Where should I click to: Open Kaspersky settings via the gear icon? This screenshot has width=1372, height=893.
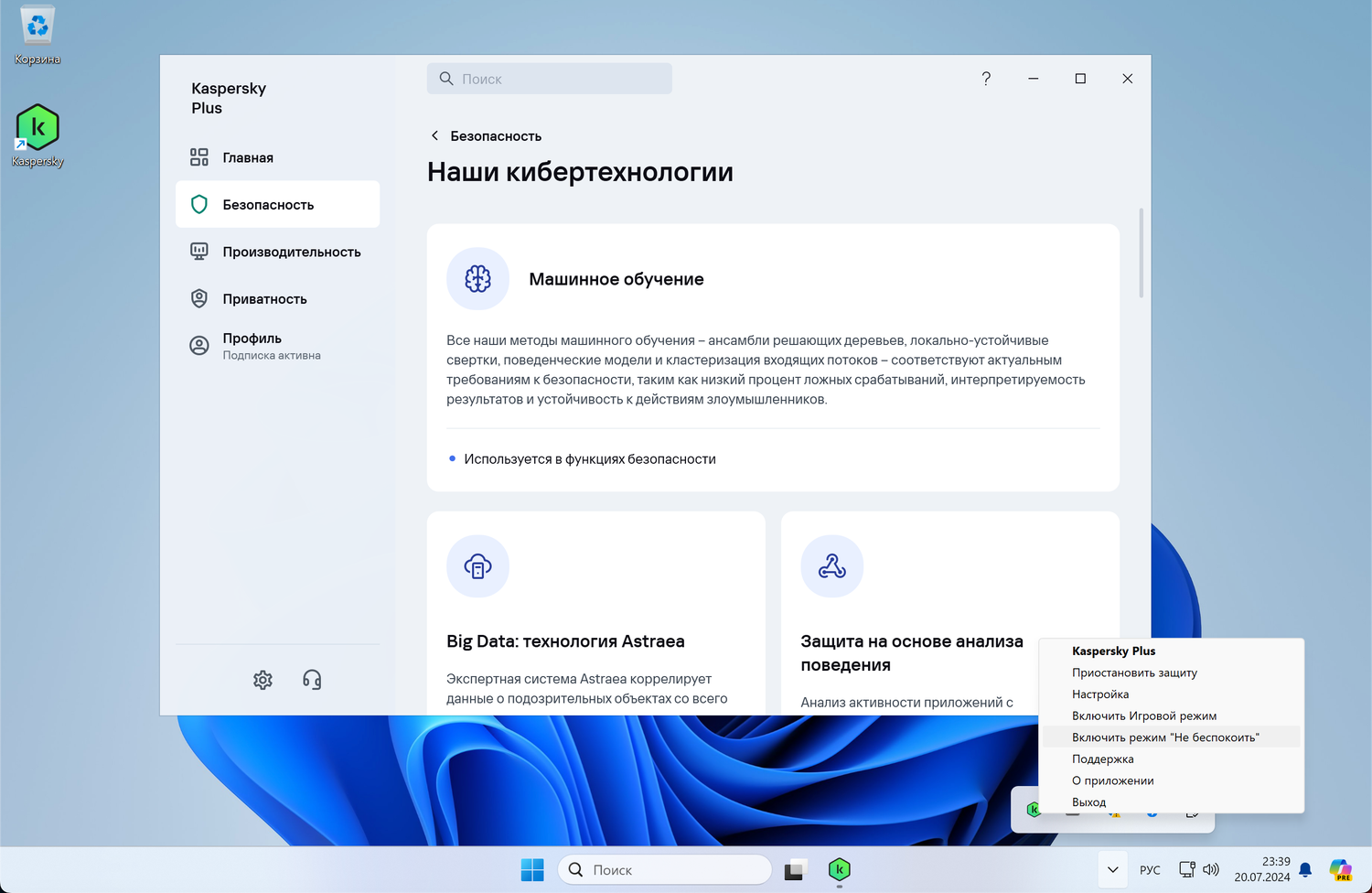tap(263, 680)
